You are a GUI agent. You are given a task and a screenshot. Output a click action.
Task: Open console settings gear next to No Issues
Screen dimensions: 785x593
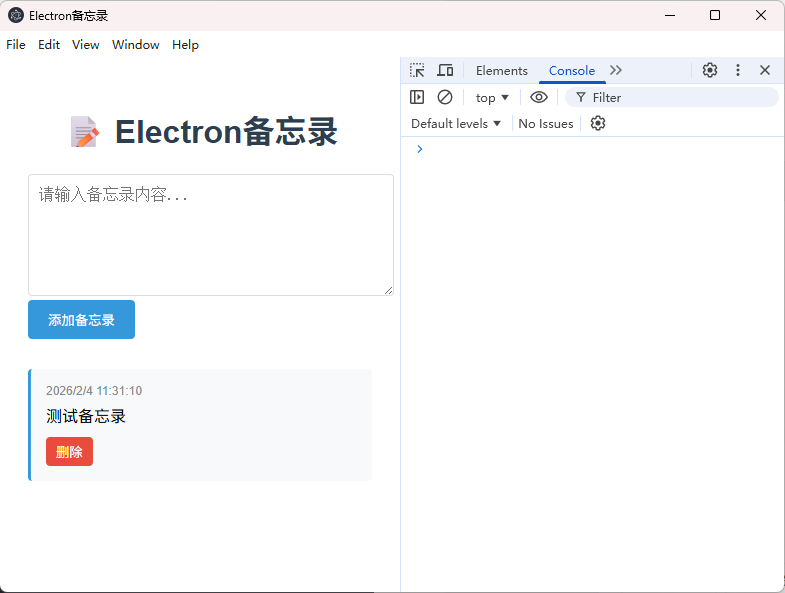click(598, 123)
